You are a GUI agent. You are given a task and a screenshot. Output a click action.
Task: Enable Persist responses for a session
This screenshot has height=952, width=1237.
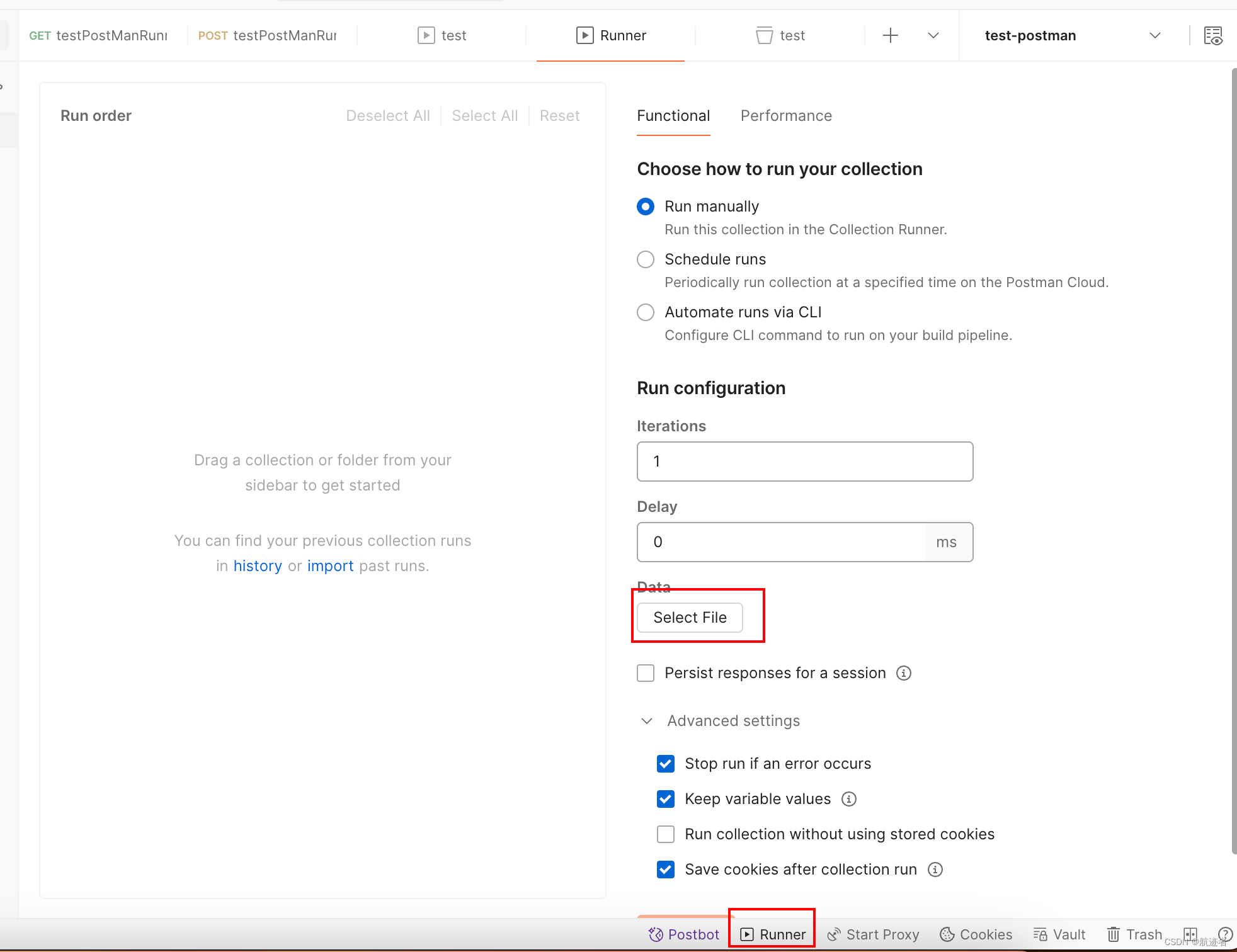(x=646, y=673)
